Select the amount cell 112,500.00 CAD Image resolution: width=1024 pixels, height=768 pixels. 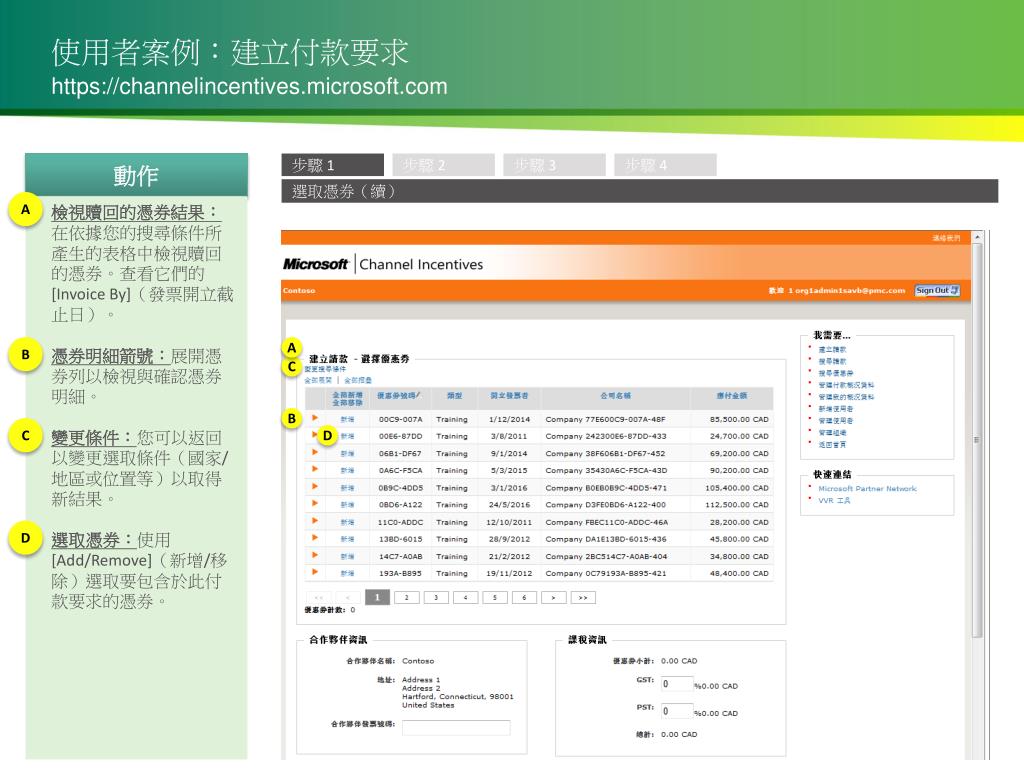737,505
